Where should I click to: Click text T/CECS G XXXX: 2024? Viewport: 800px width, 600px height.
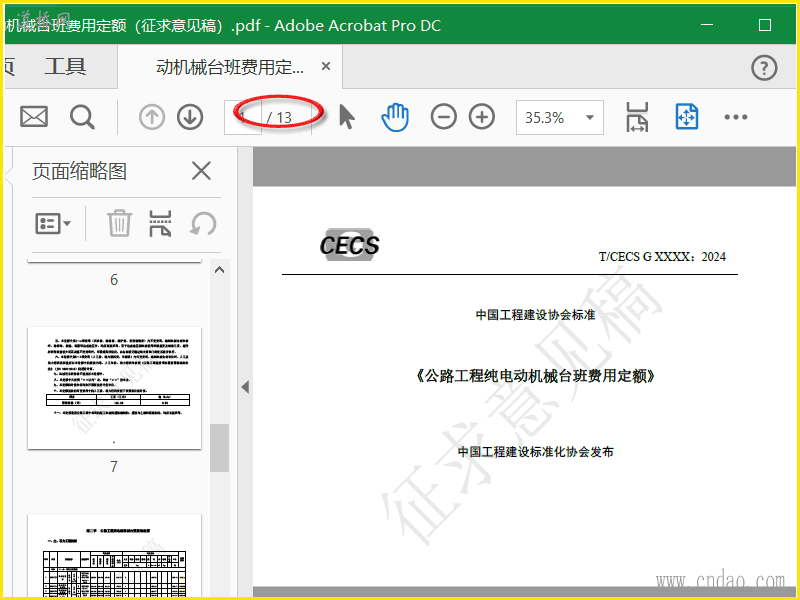tap(662, 257)
